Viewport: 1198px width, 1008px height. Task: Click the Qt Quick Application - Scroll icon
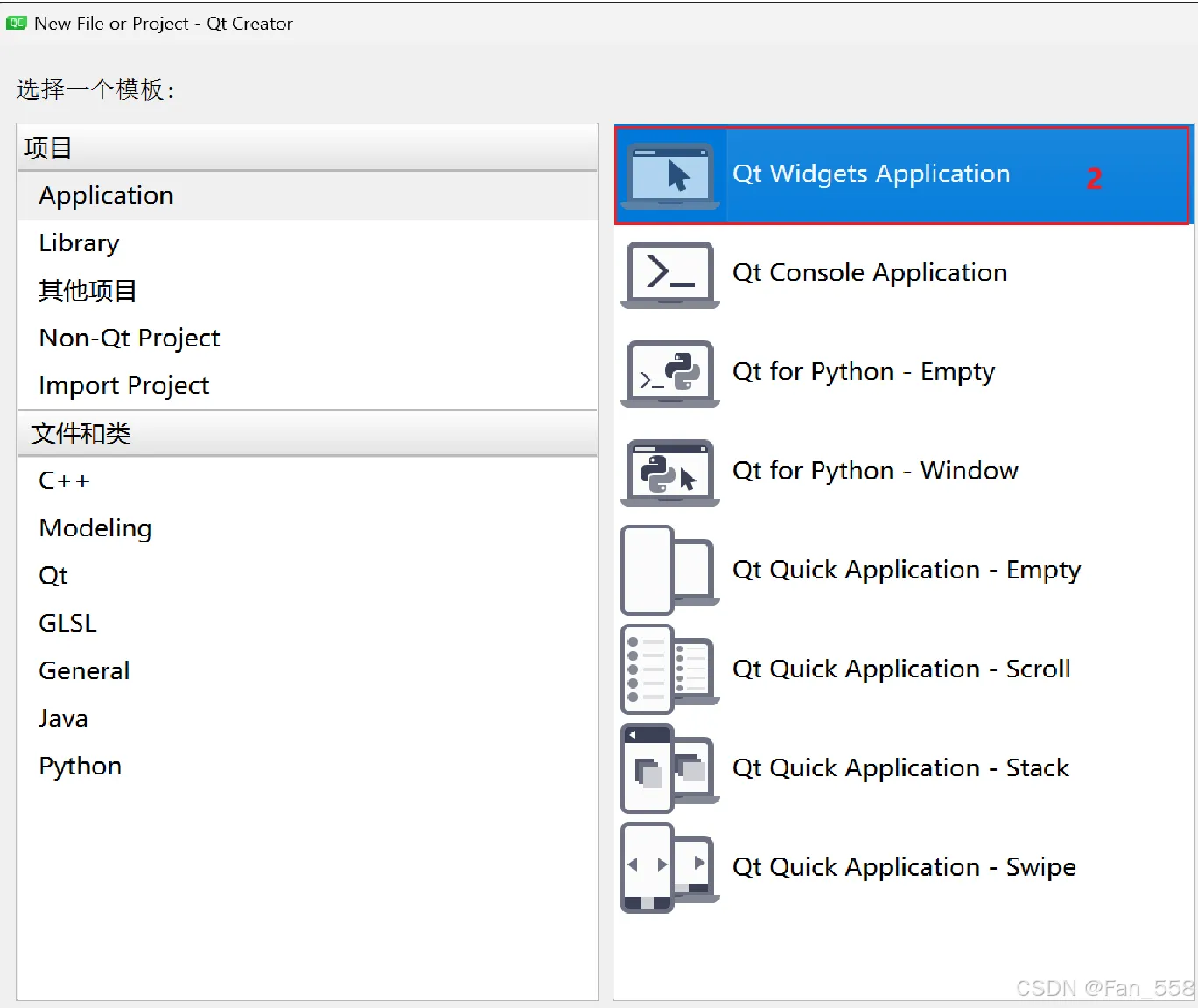pyautogui.click(x=670, y=669)
